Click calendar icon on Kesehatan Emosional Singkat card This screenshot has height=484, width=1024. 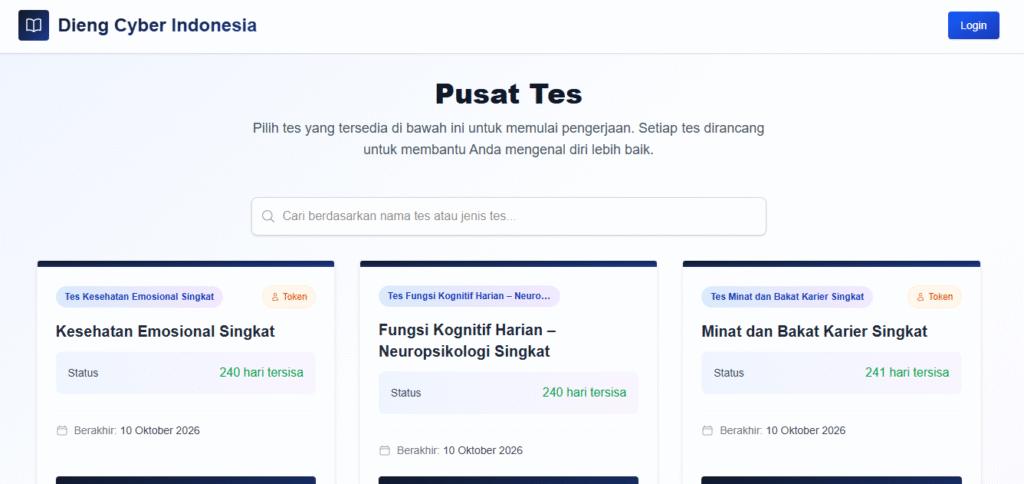pos(62,431)
